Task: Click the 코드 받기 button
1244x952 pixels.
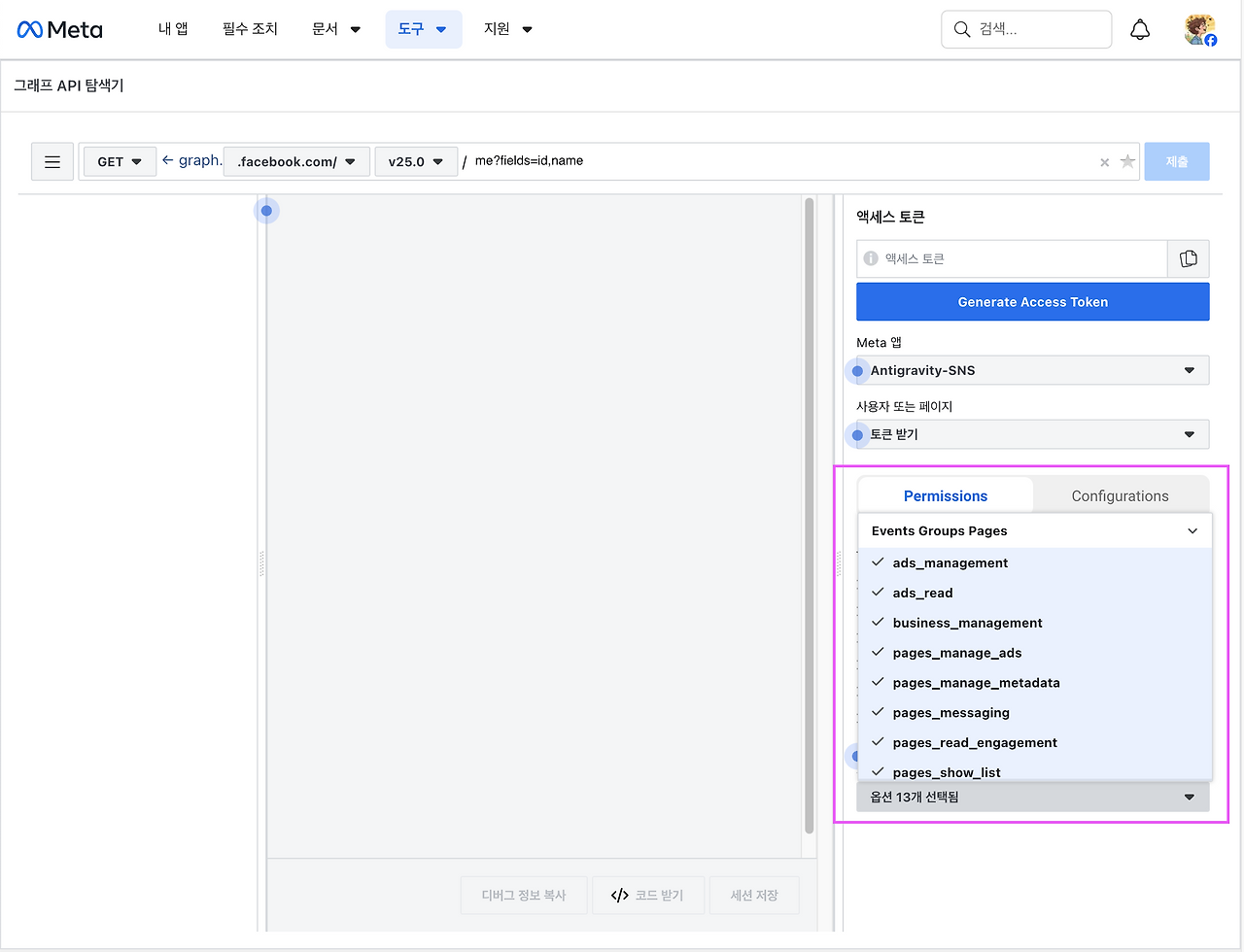Action: (647, 895)
